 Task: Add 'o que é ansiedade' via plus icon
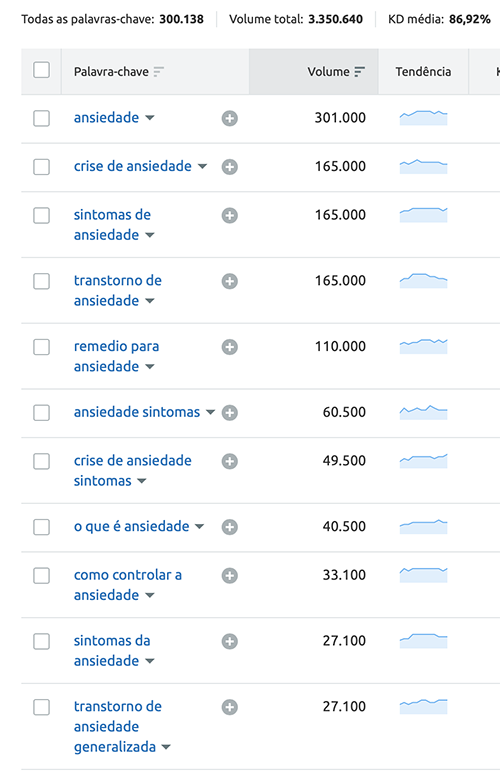229,527
